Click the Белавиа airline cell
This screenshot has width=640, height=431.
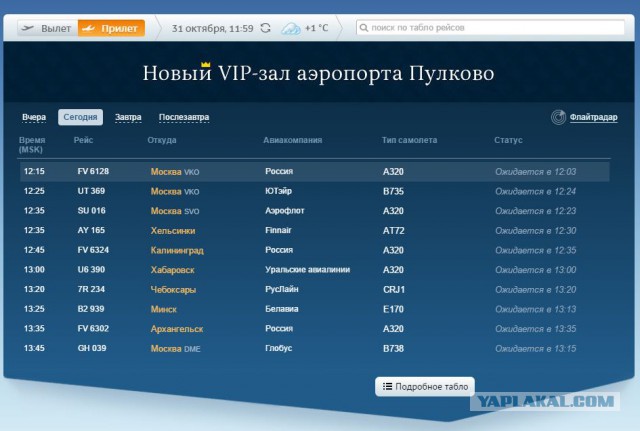coord(282,309)
